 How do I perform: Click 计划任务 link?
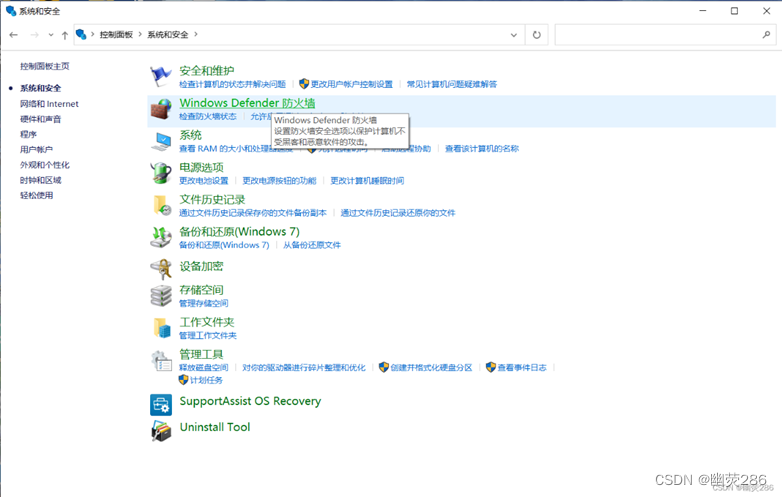point(206,380)
